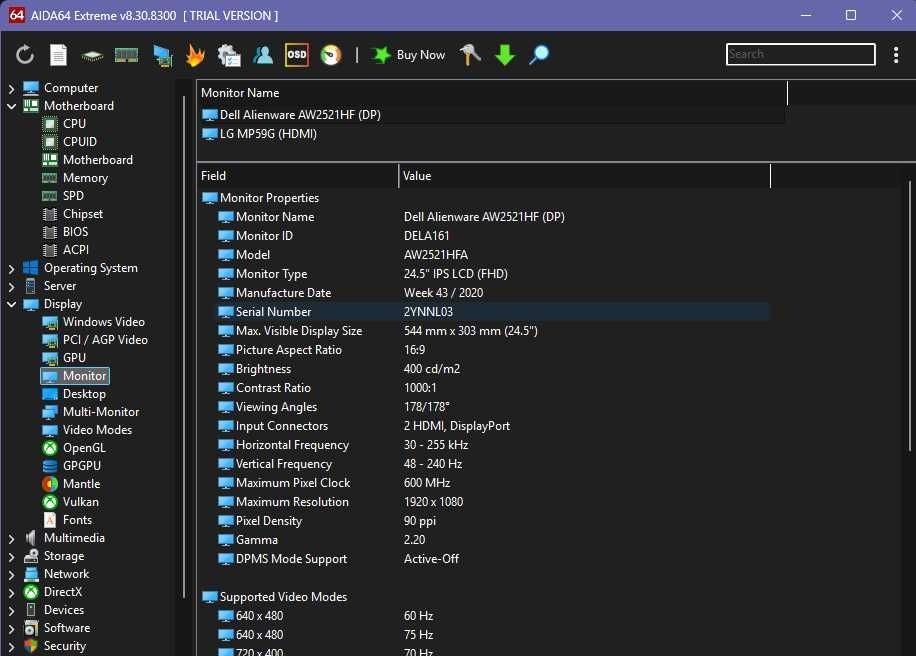Image resolution: width=916 pixels, height=656 pixels.
Task: Click the Motherboard sub-item under Motherboard
Action: [x=88, y=160]
